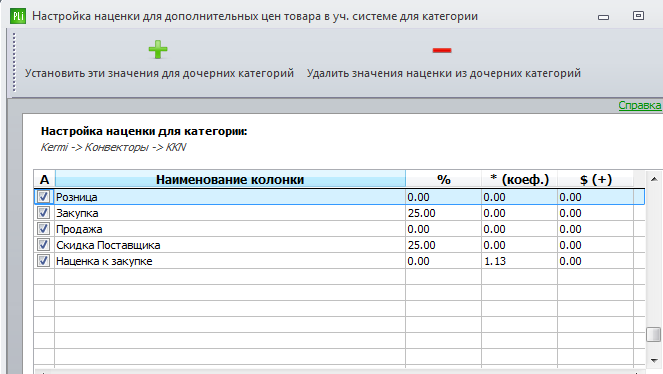Click Закупка percent cell 25.00
Screen dimensions: 663x374
click(x=444, y=213)
